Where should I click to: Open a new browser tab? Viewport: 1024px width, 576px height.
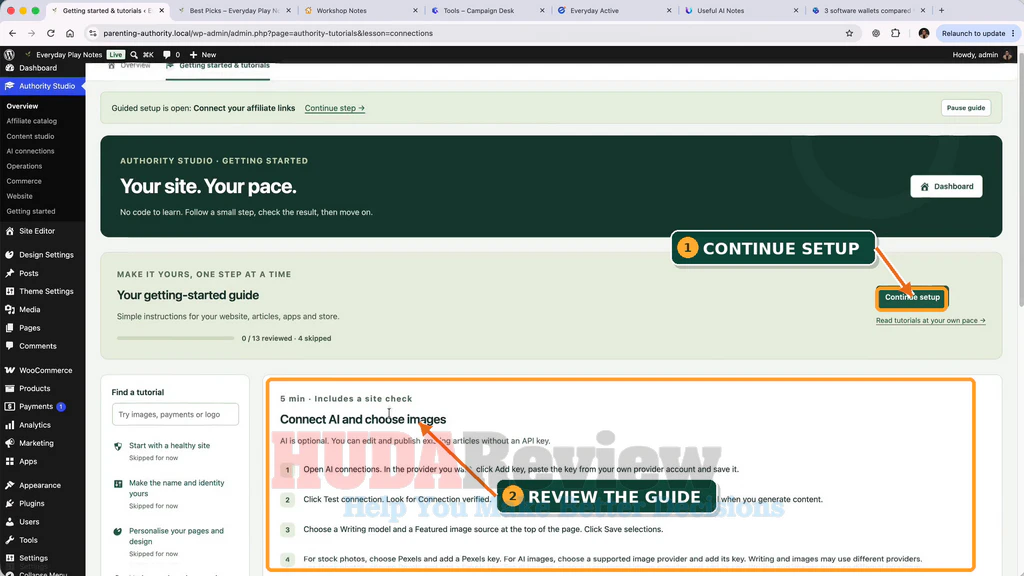coord(941,10)
